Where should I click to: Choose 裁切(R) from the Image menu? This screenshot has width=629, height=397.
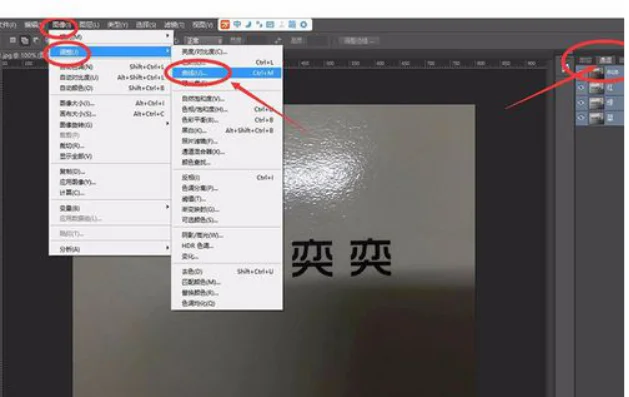tap(111, 146)
